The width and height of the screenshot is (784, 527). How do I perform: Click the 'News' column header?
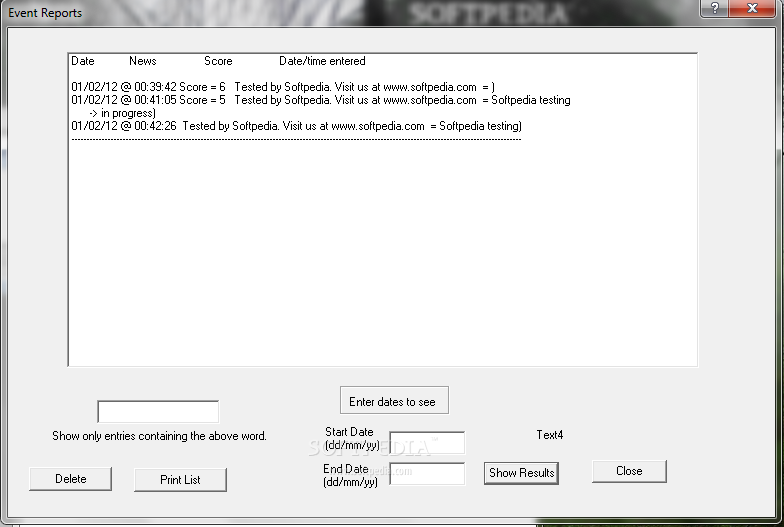click(x=142, y=61)
